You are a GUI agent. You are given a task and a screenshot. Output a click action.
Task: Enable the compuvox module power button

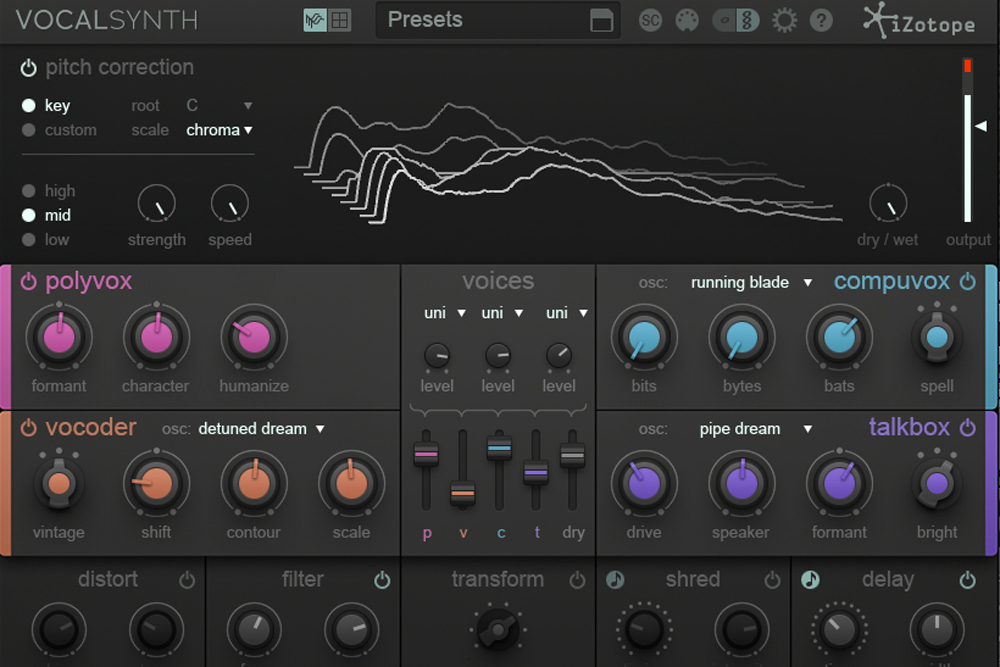[x=967, y=282]
